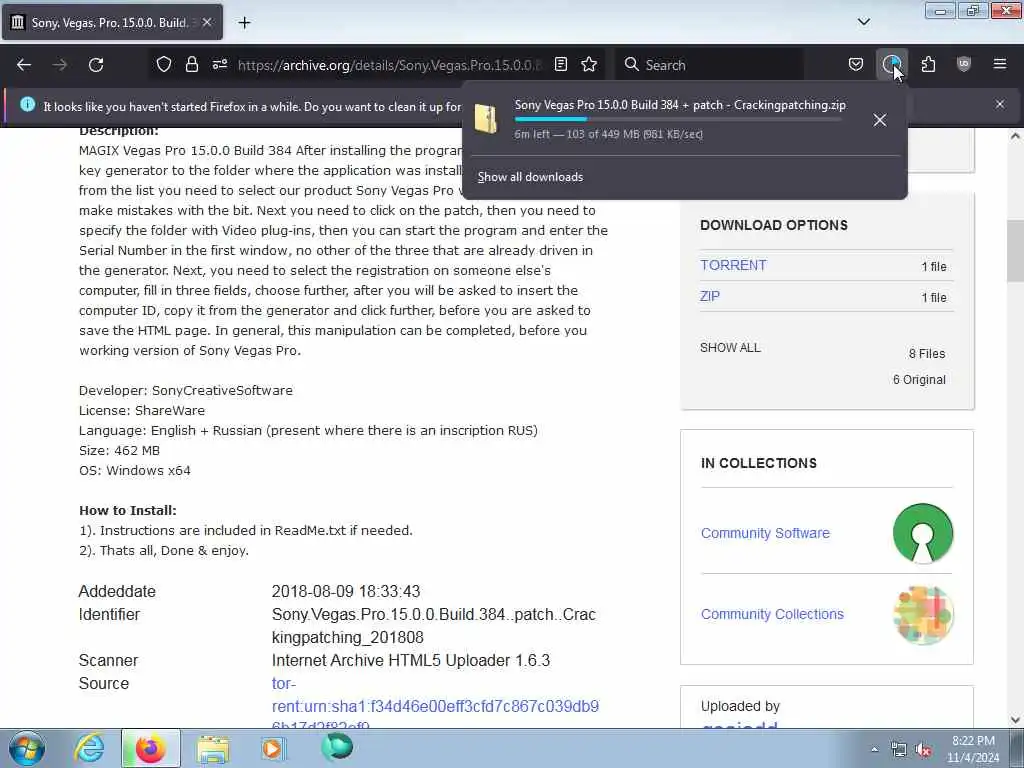Click into the Search box
The height and width of the screenshot is (768, 1024).
(x=709, y=65)
